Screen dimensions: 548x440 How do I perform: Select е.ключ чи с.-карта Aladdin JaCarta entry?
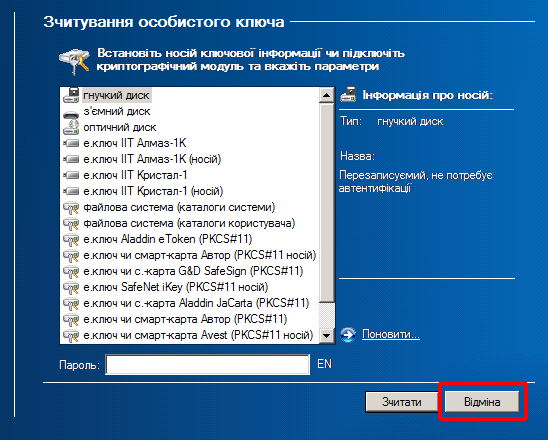[196, 303]
